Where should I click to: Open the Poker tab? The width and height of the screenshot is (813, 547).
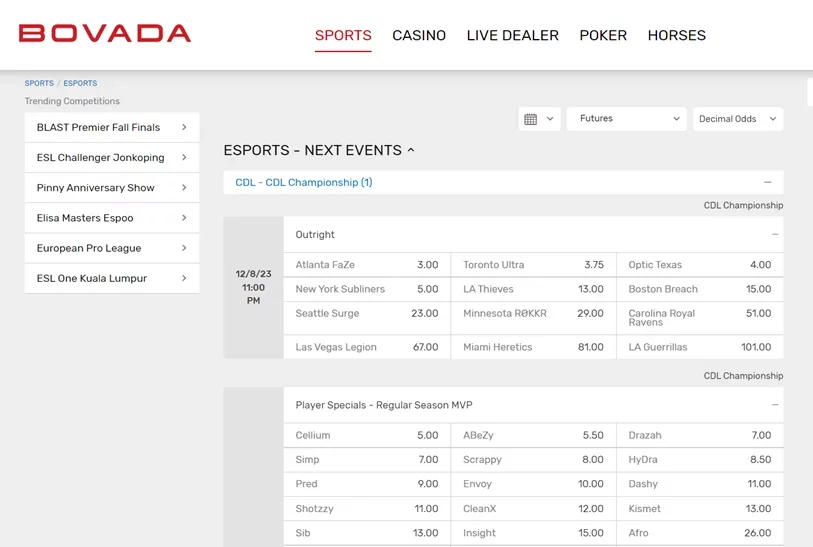603,35
